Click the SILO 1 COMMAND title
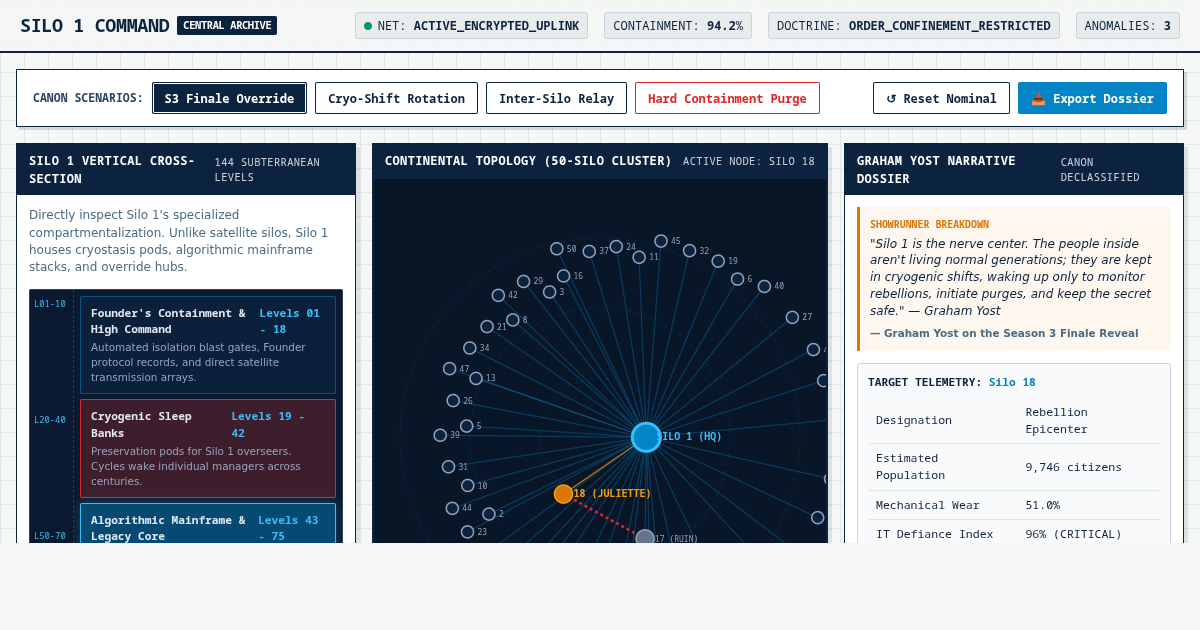This screenshot has width=1200, height=630. pos(95,26)
